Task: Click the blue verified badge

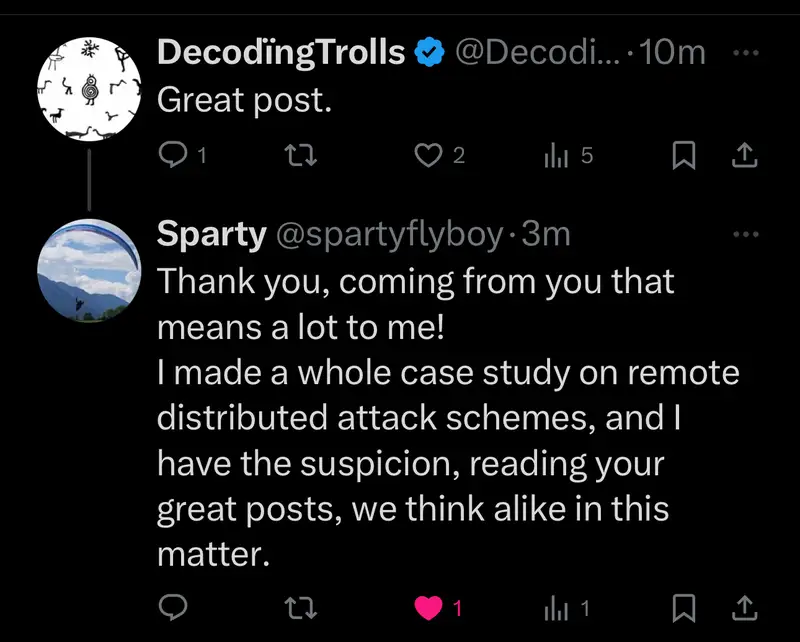Action: pyautogui.click(x=431, y=53)
